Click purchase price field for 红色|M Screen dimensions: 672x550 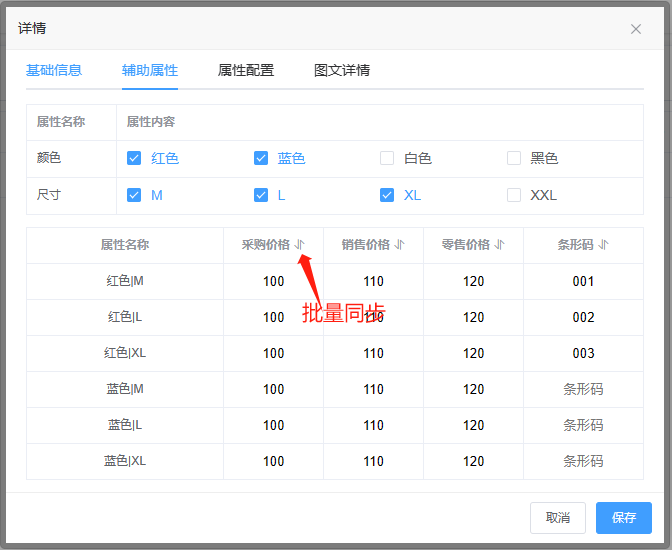pyautogui.click(x=274, y=281)
